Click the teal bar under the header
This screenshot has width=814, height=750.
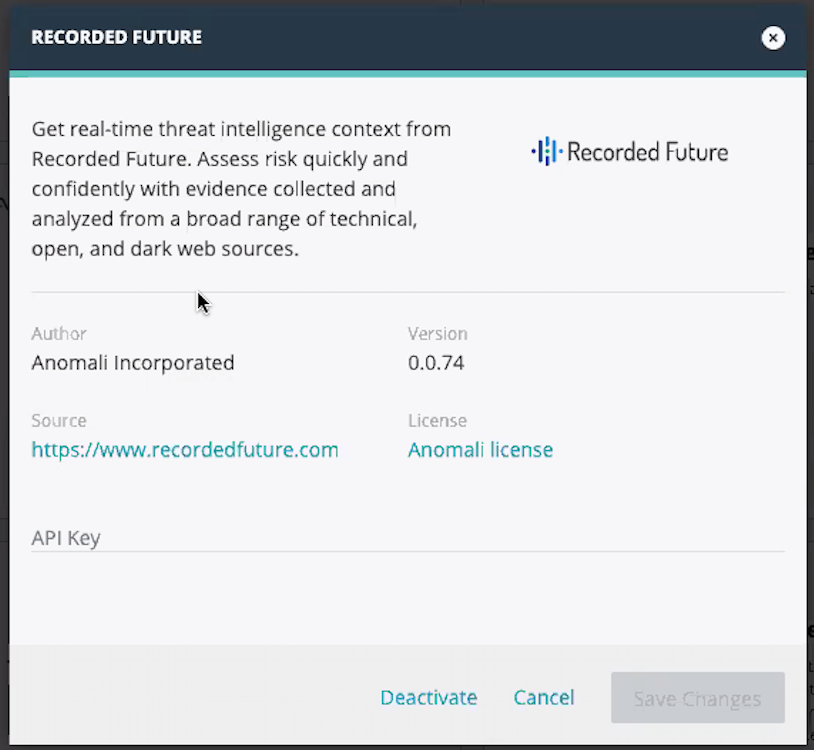(x=407, y=73)
